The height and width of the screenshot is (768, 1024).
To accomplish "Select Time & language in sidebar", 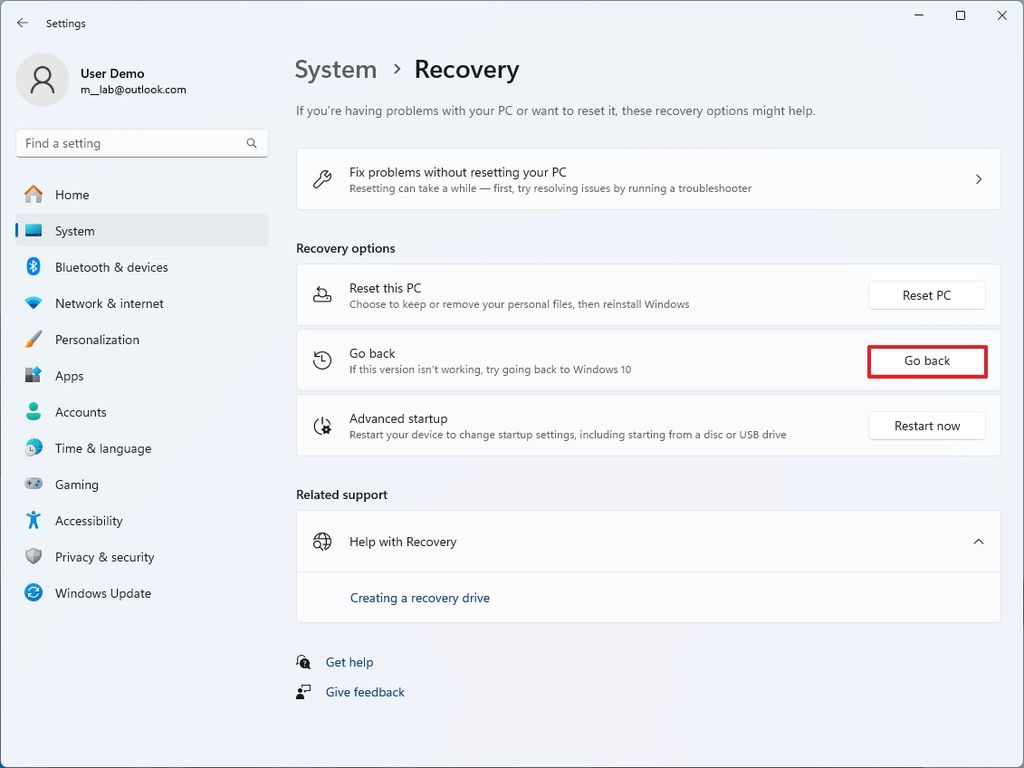I will (103, 448).
